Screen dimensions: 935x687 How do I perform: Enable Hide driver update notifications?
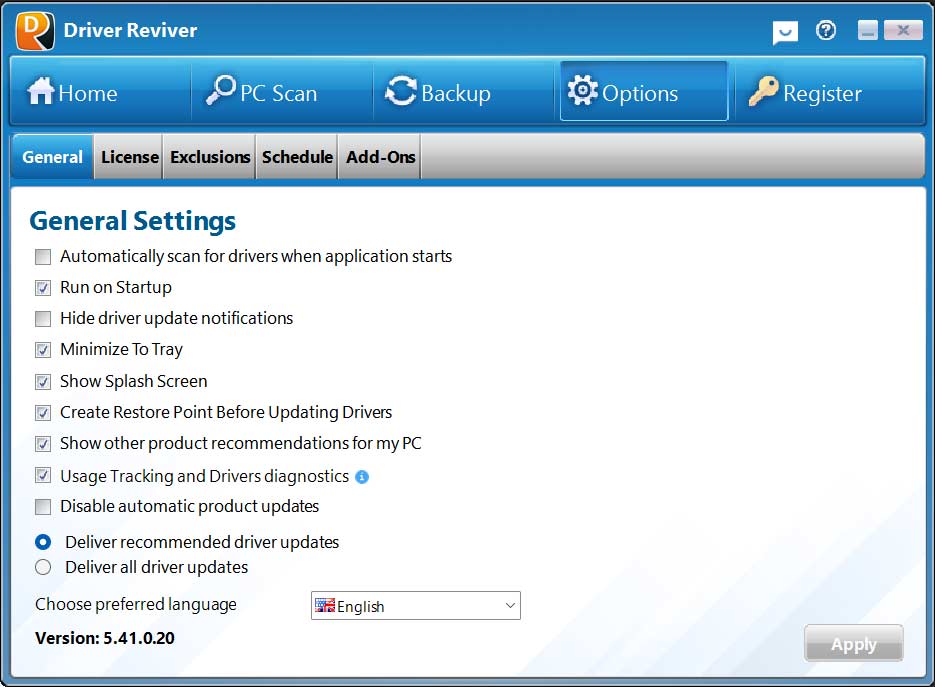(x=43, y=319)
